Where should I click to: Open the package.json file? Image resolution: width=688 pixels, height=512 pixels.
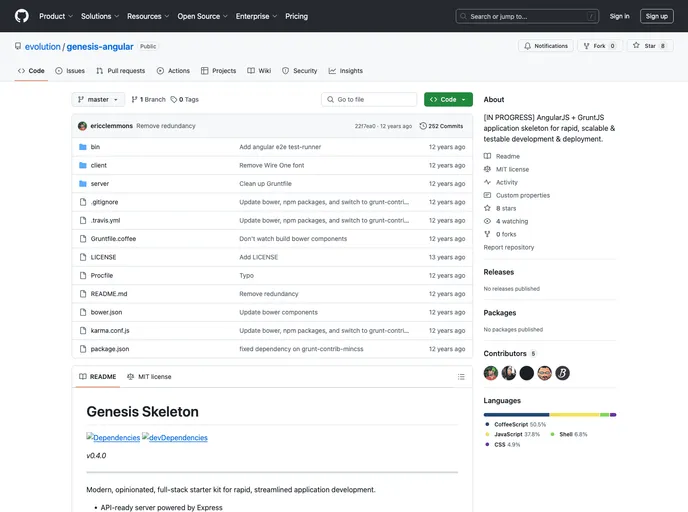110,349
